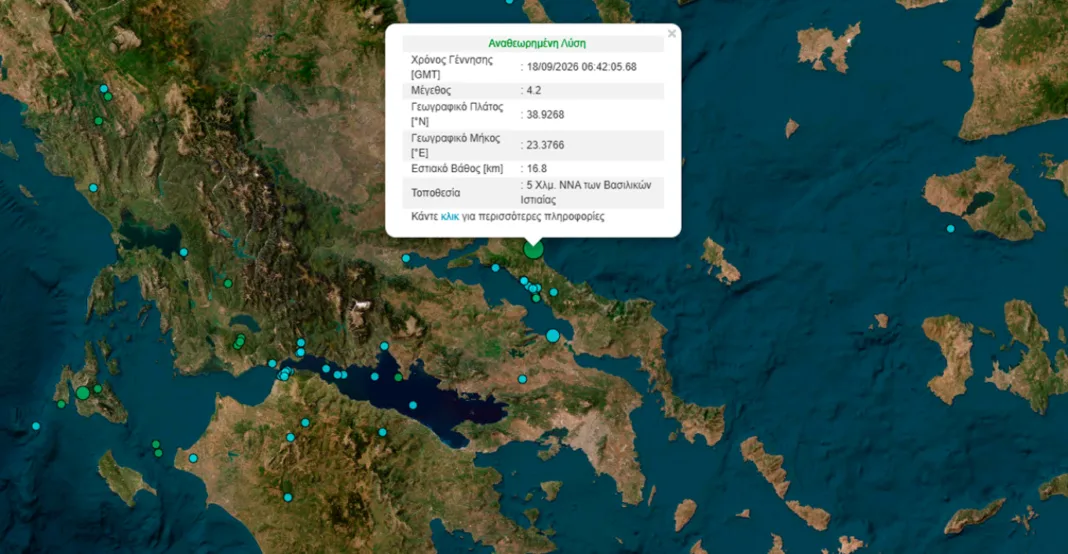Select the large cyan marker in the Euboean gulf
Screen dimensions: 1068x554
(552, 335)
